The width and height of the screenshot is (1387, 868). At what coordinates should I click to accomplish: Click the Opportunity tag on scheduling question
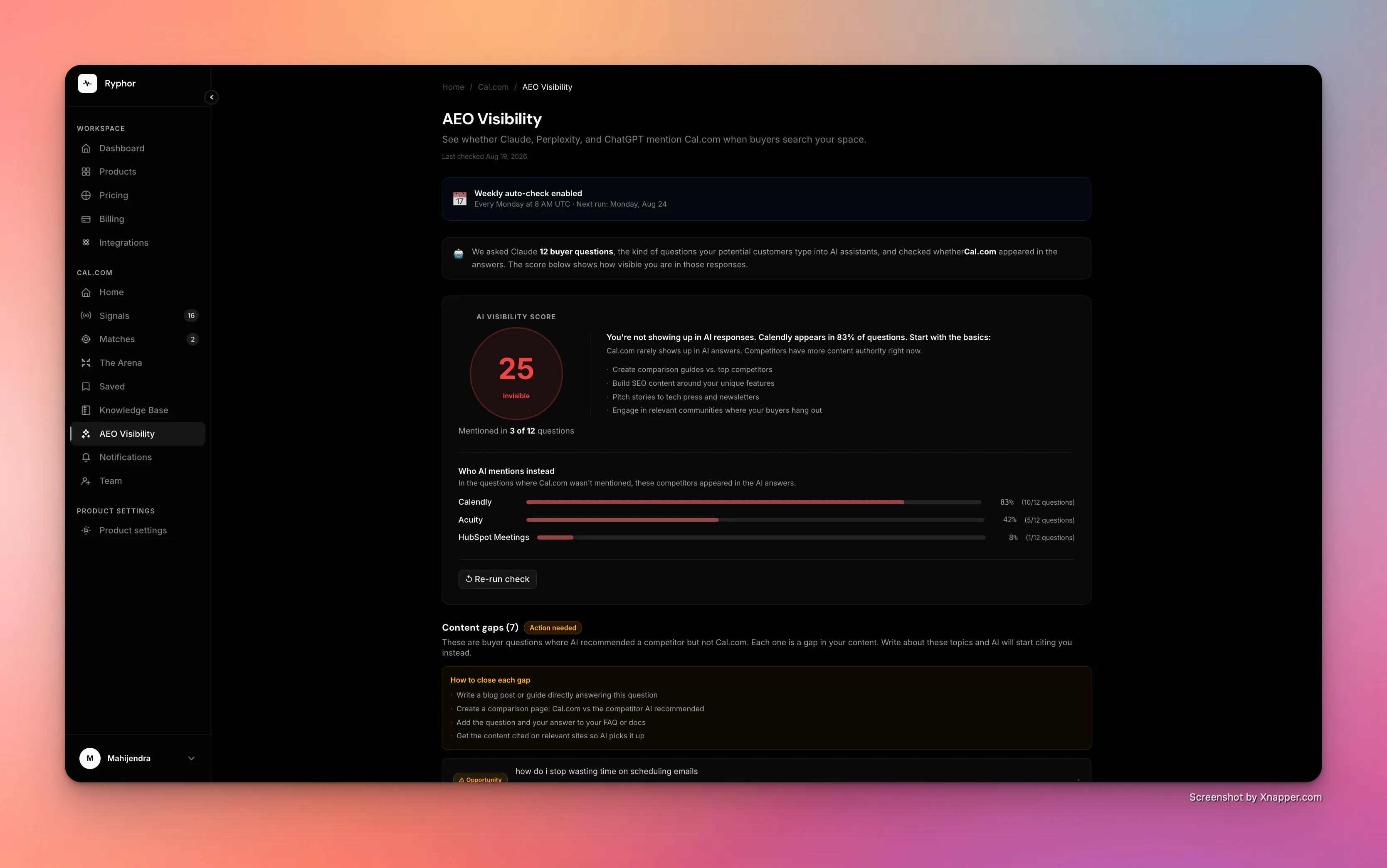pos(481,778)
